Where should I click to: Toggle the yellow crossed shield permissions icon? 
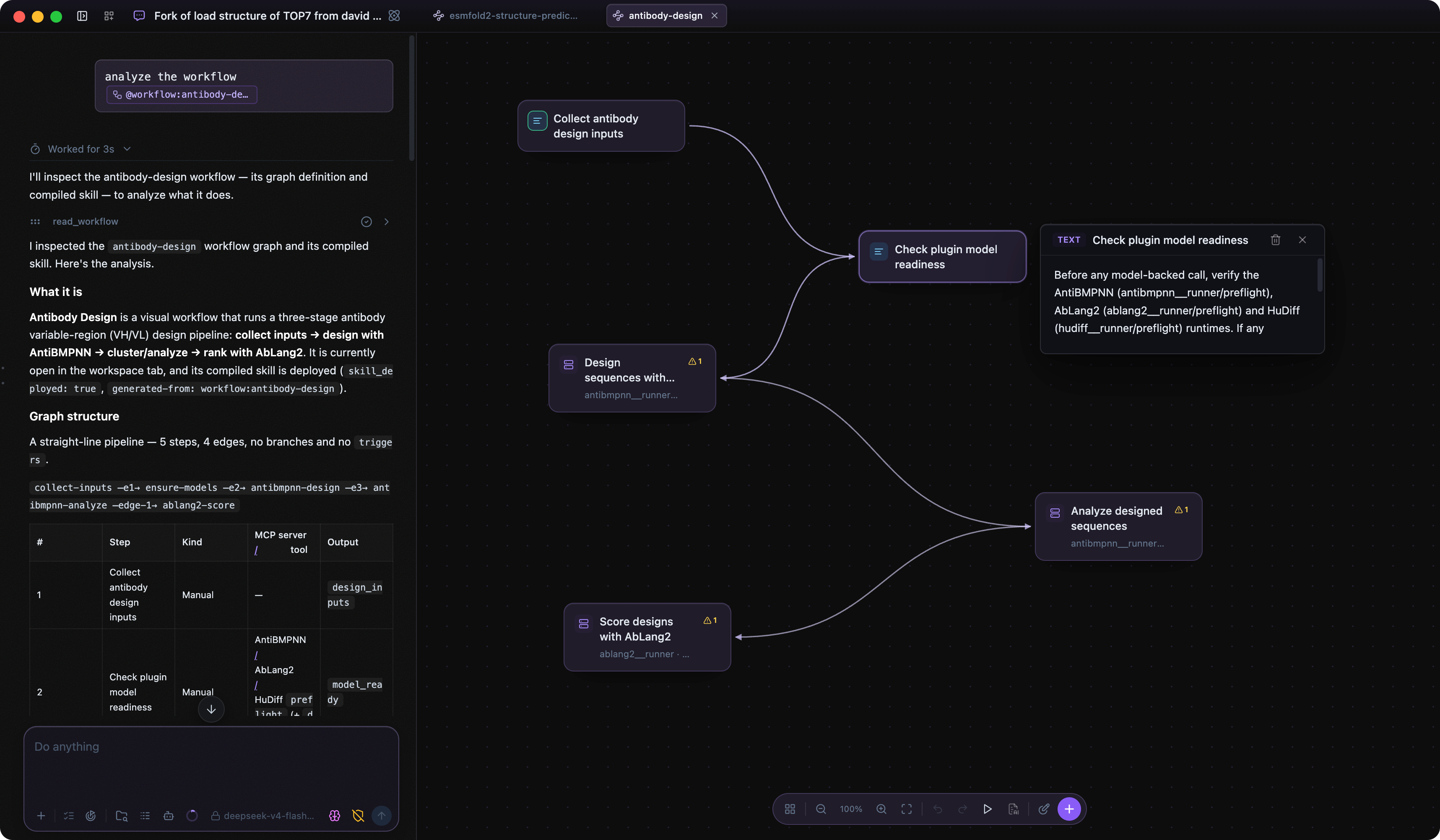point(358,816)
